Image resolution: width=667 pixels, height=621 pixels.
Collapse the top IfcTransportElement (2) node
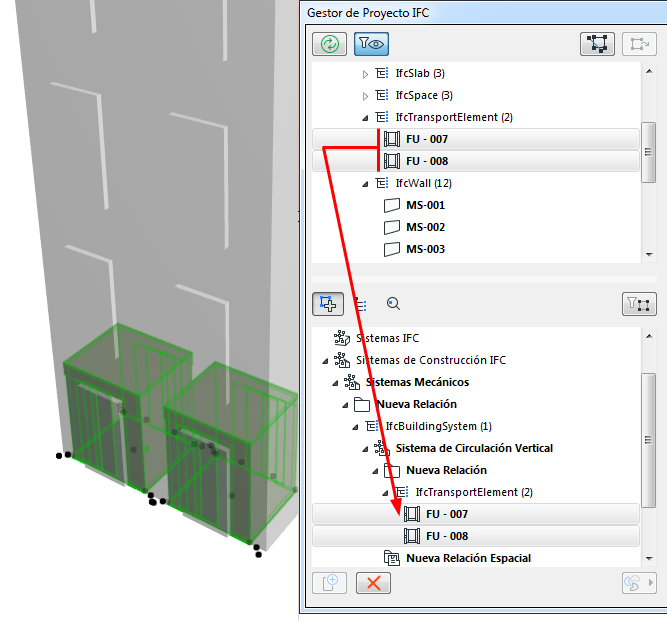pos(365,118)
